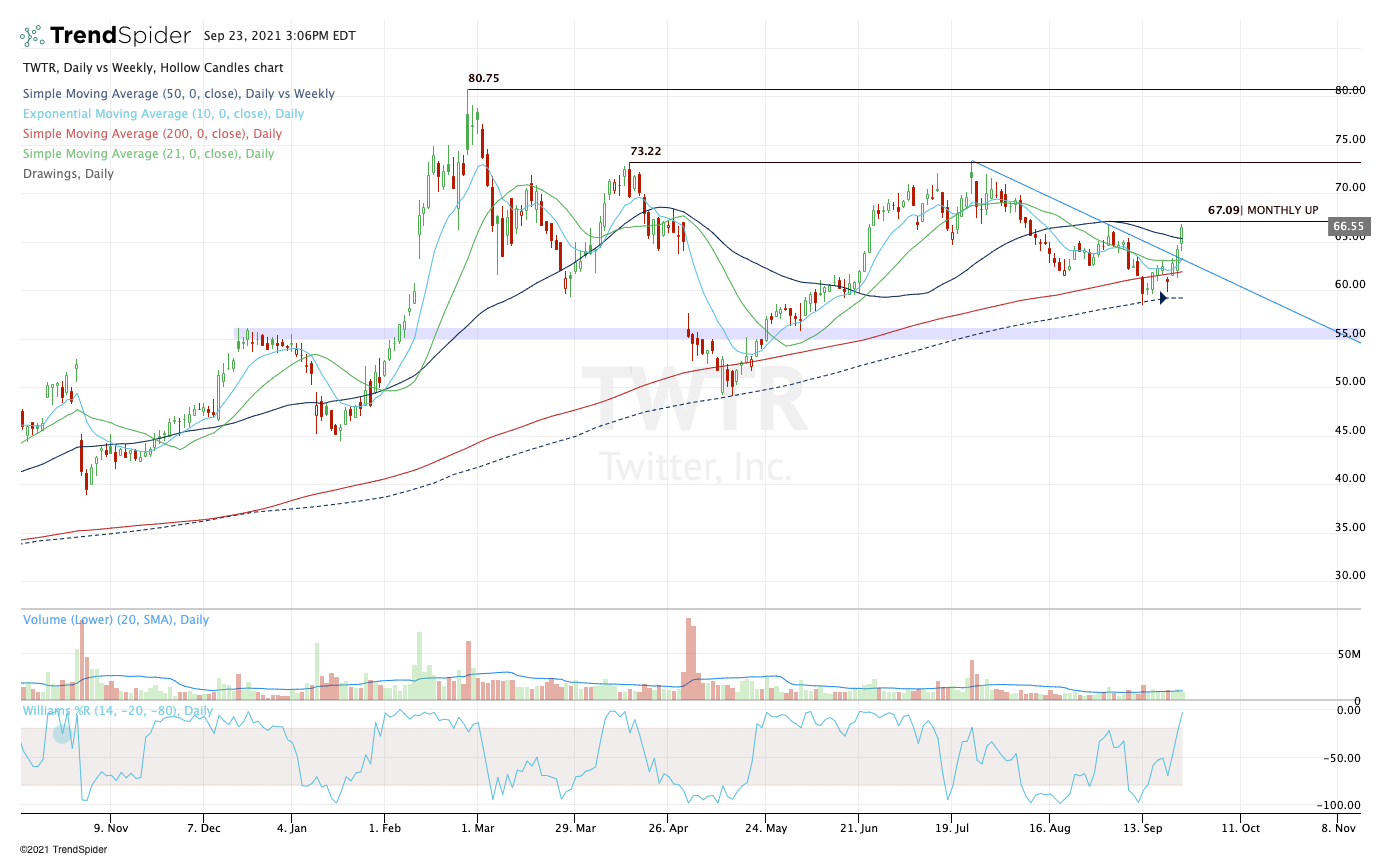1391x859 pixels.
Task: Click the 55.00 price axis label
Action: coord(1349,333)
